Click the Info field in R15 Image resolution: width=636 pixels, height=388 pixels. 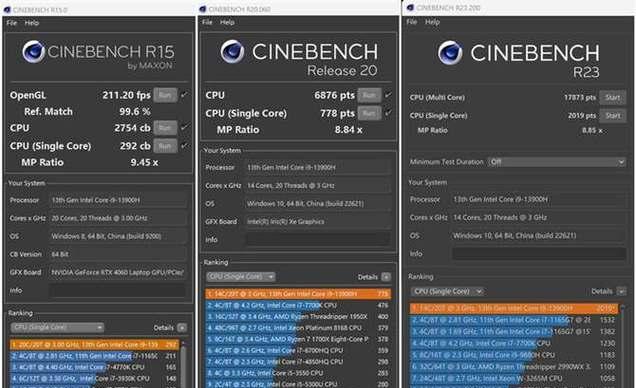click(x=118, y=290)
